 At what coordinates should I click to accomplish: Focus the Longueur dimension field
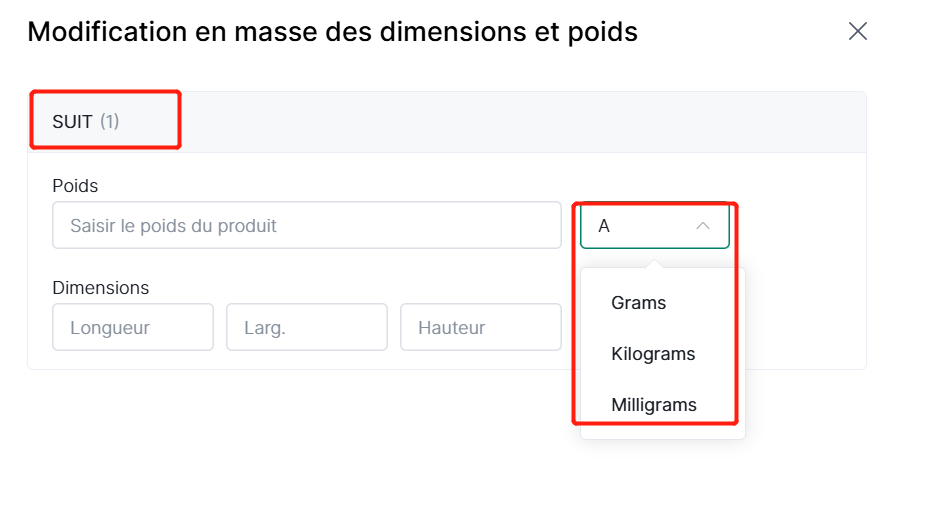tap(133, 328)
